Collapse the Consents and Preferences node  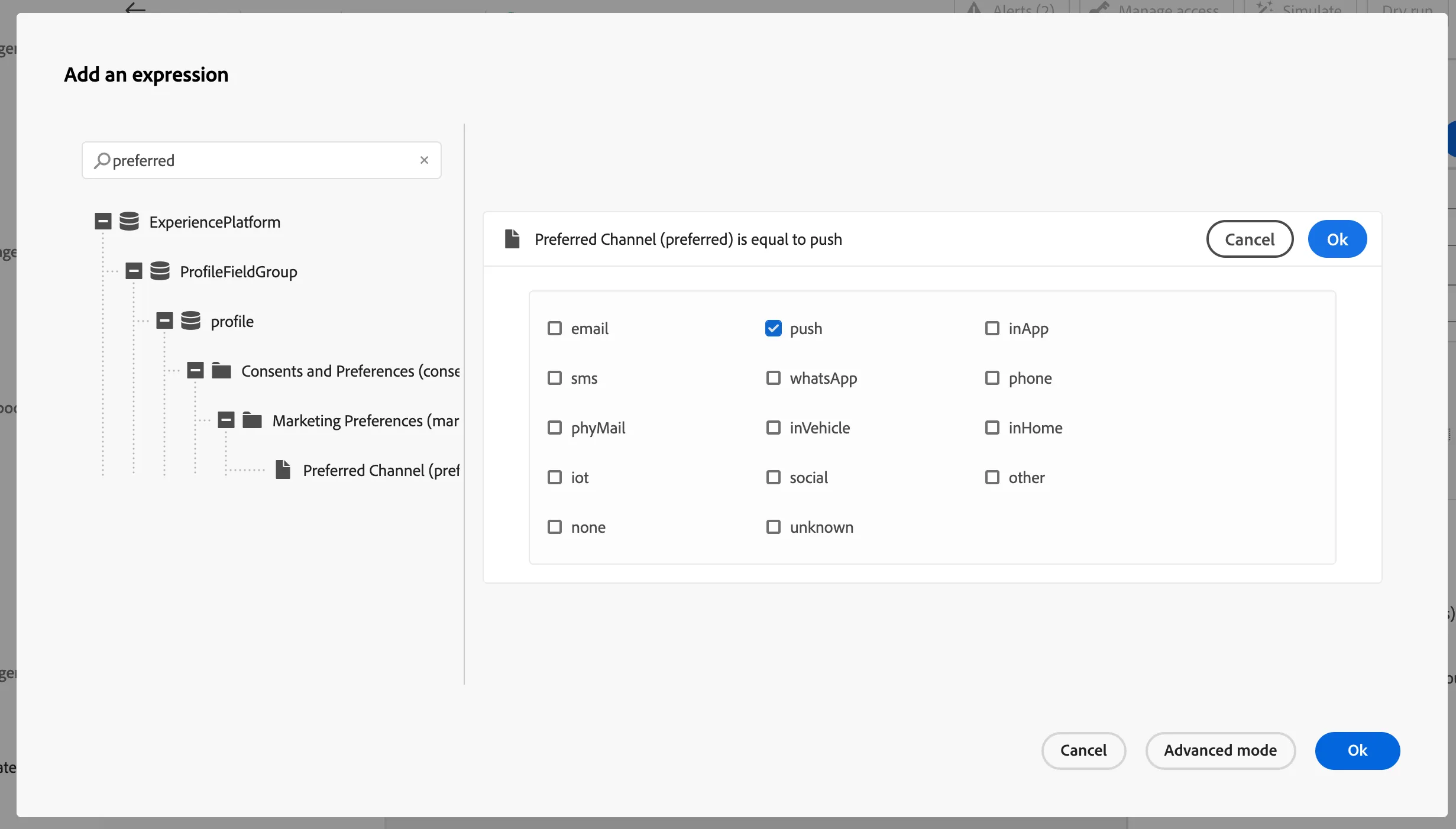point(195,371)
